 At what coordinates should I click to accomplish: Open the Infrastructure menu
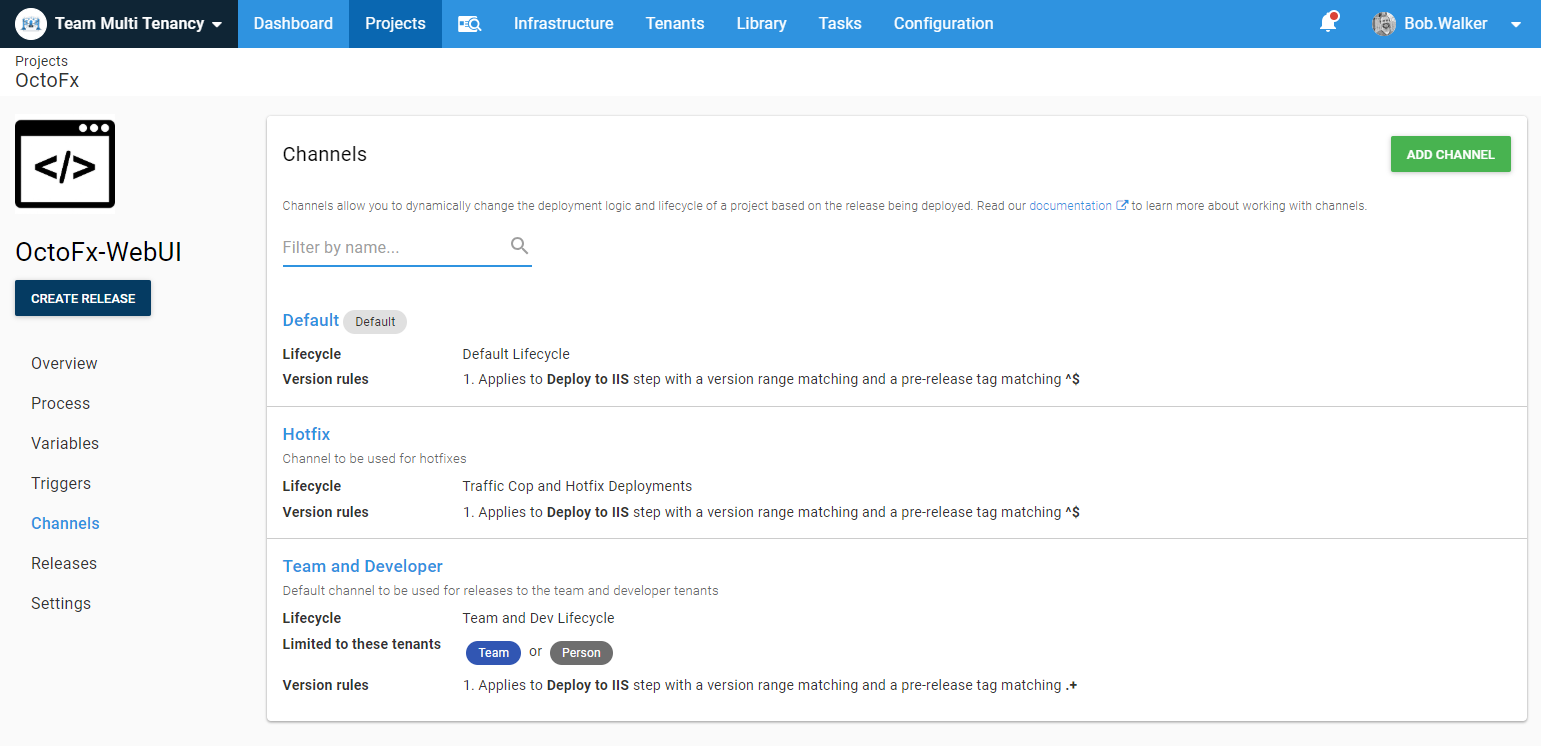click(x=563, y=24)
